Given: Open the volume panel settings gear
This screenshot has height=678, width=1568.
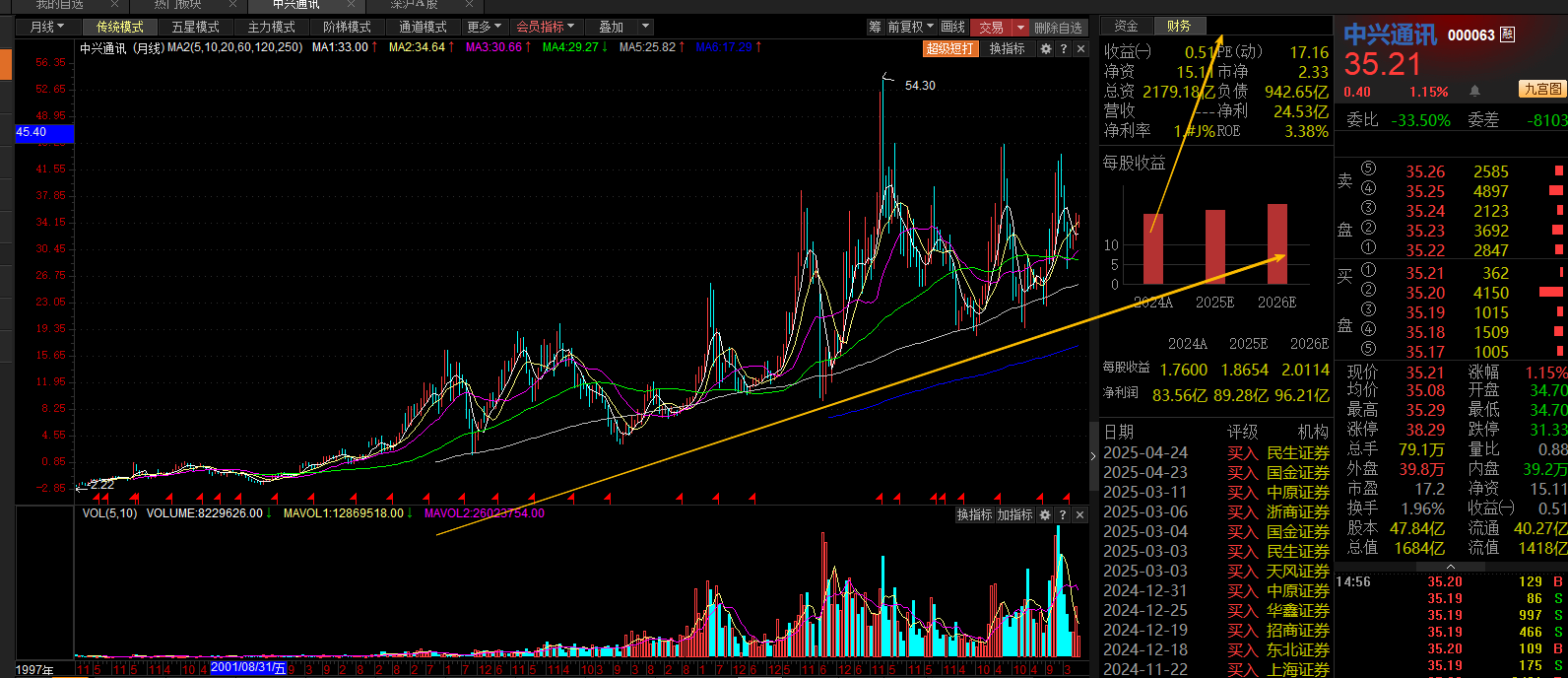Looking at the screenshot, I should (x=1045, y=514).
